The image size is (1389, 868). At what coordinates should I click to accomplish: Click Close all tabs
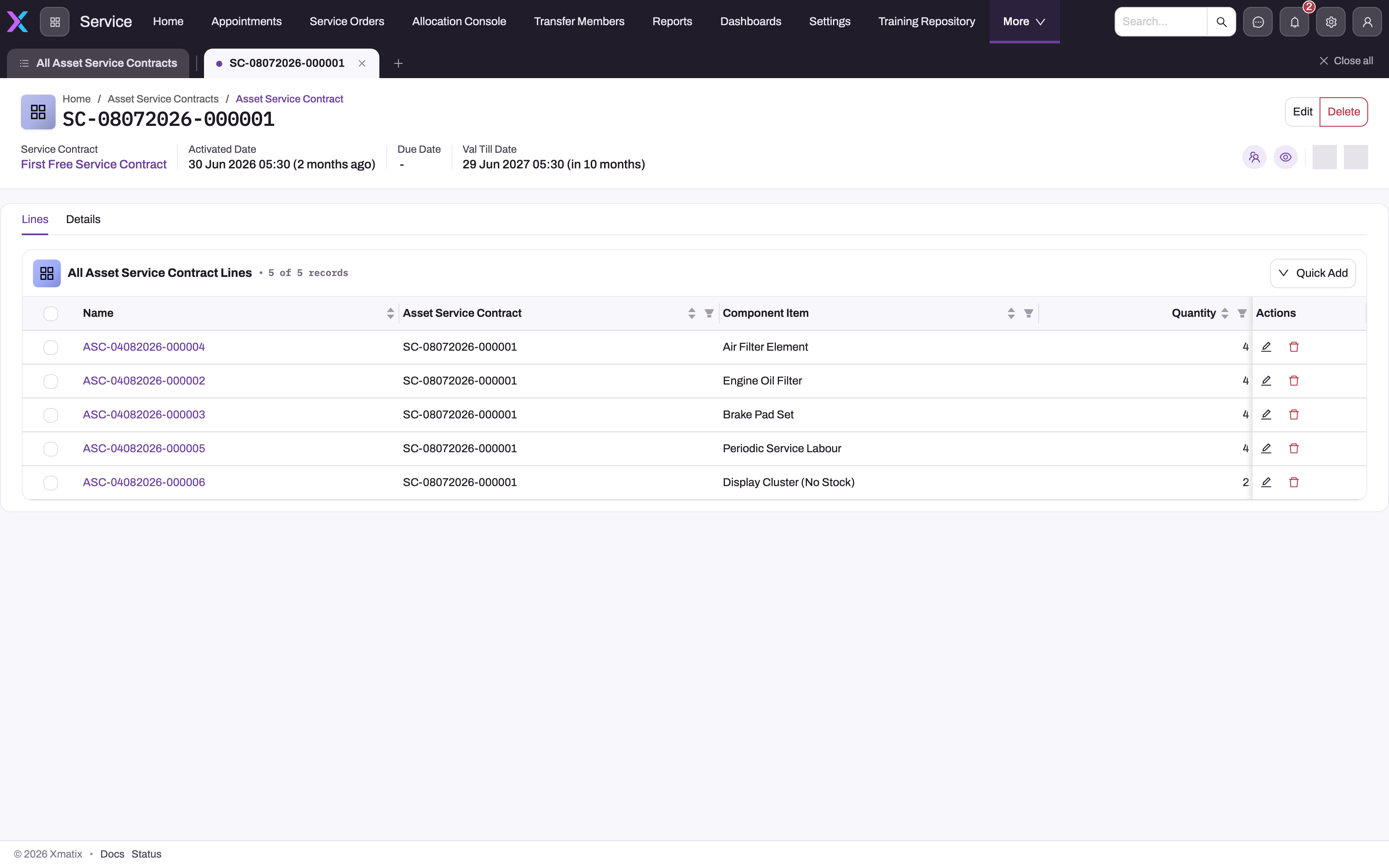coord(1346,61)
